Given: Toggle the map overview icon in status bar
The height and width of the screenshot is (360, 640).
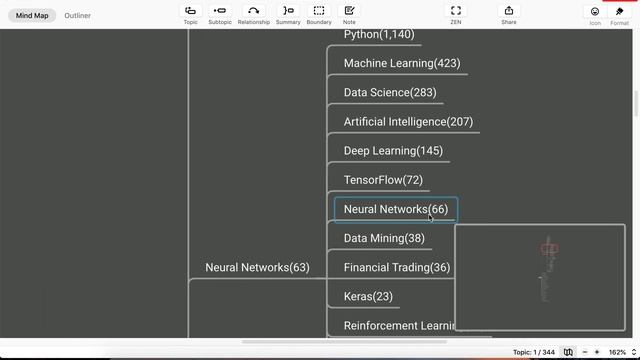Looking at the screenshot, I should point(568,352).
